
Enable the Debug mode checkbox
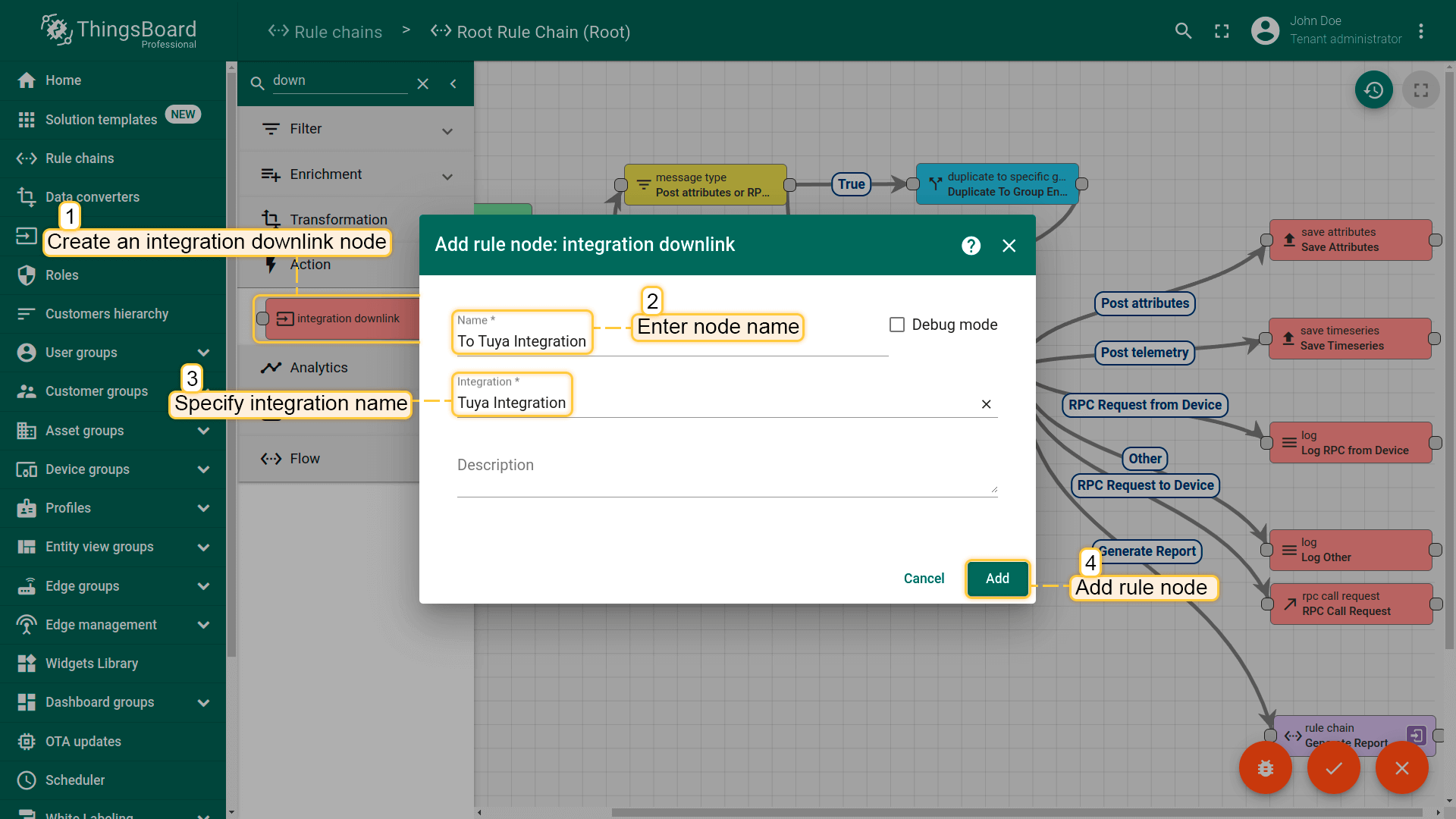pos(897,325)
